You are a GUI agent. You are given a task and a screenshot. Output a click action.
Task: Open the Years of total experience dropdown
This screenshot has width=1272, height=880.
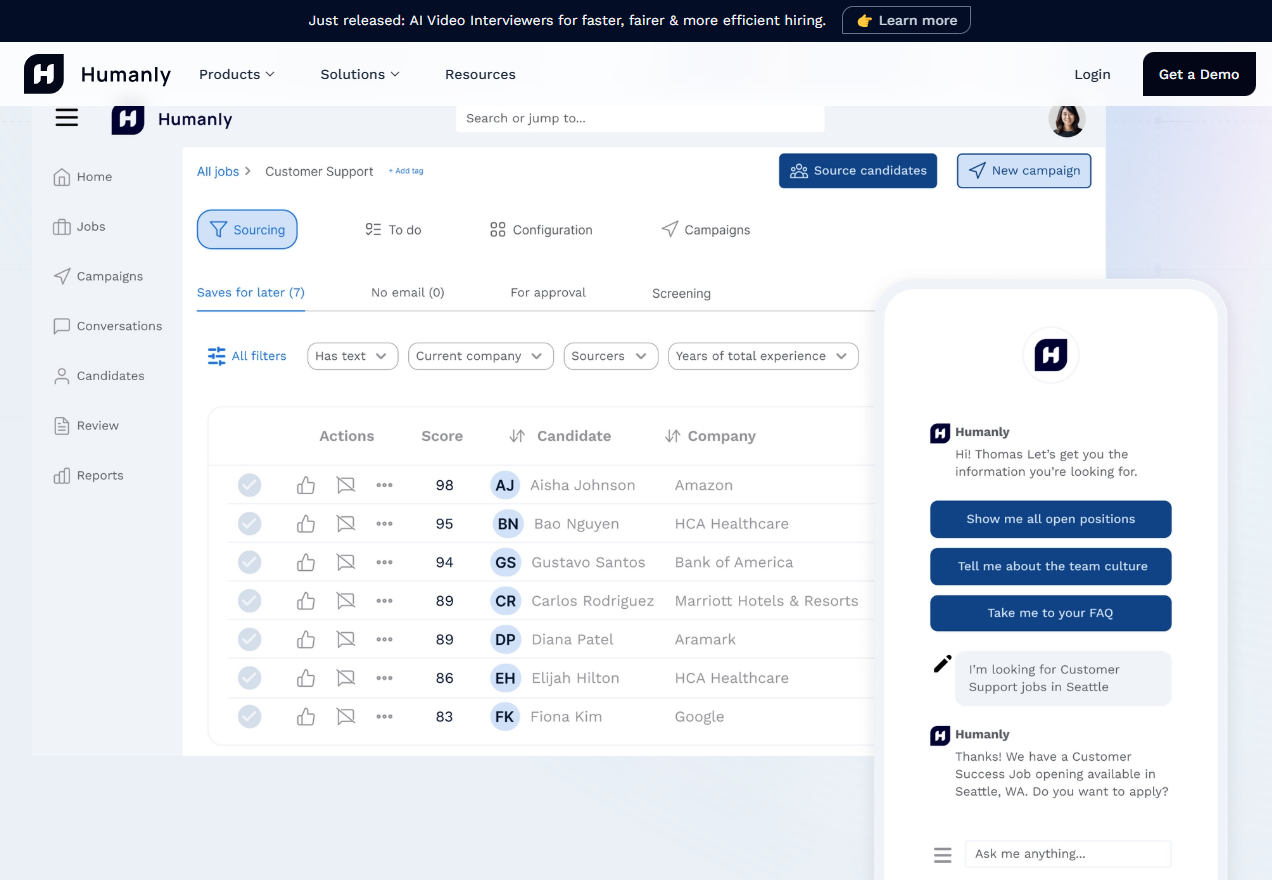click(762, 356)
